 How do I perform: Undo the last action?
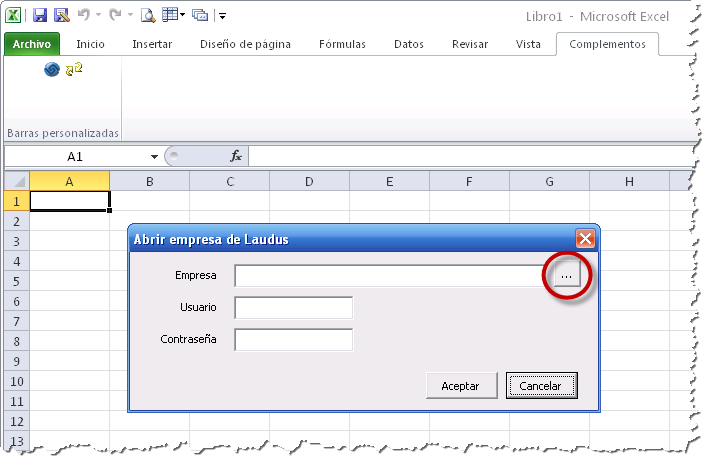pyautogui.click(x=84, y=15)
